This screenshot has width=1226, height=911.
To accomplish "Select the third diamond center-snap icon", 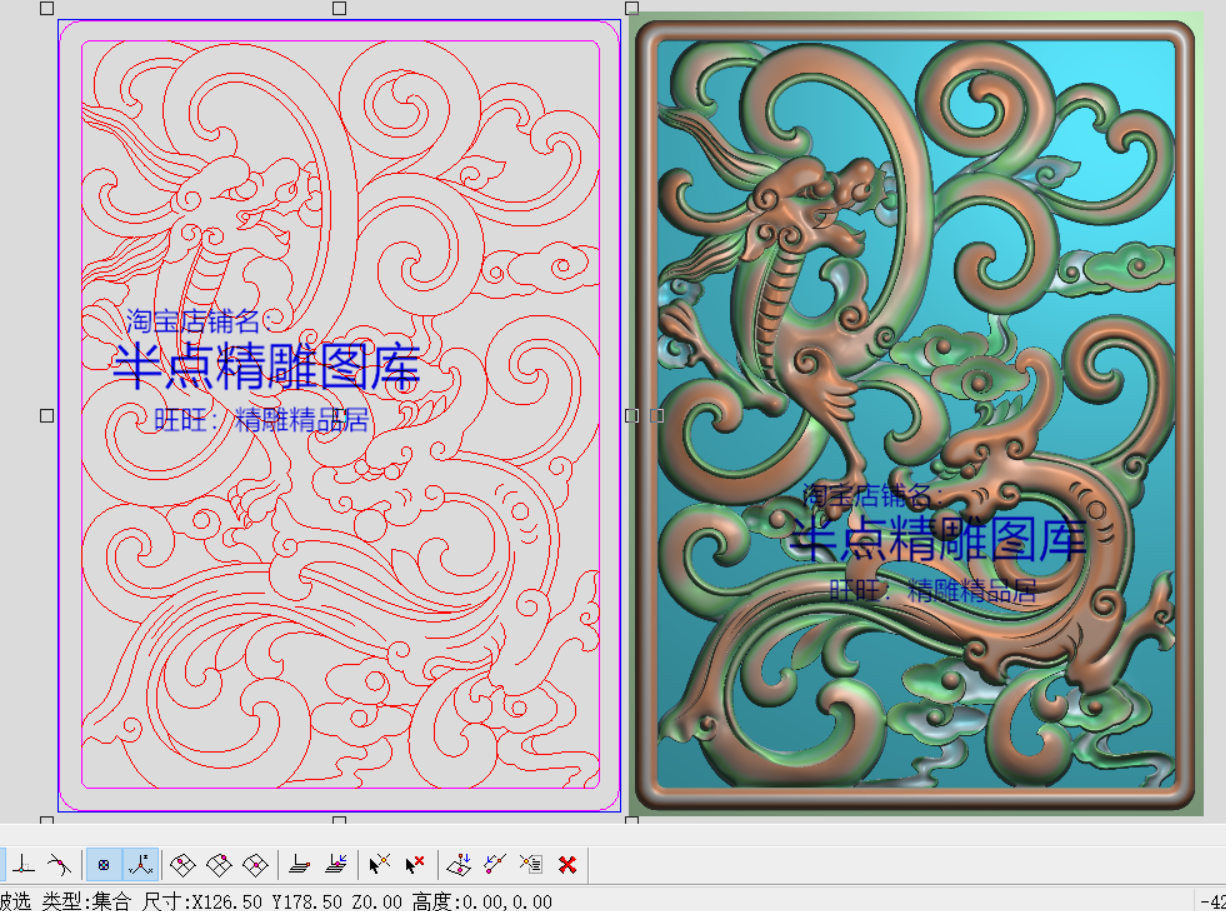I will pos(254,864).
